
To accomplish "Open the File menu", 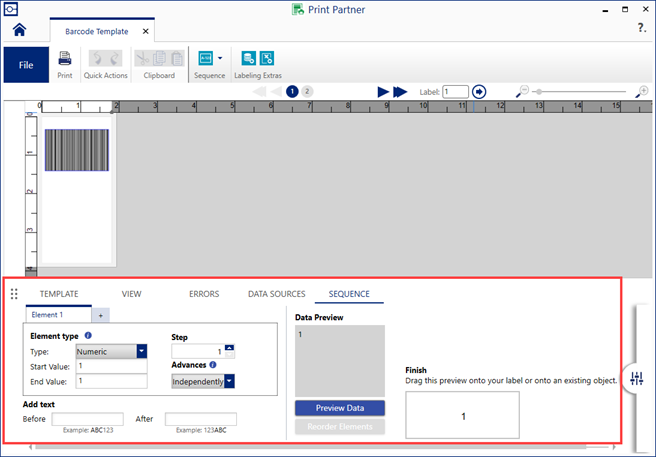I will click(26, 65).
